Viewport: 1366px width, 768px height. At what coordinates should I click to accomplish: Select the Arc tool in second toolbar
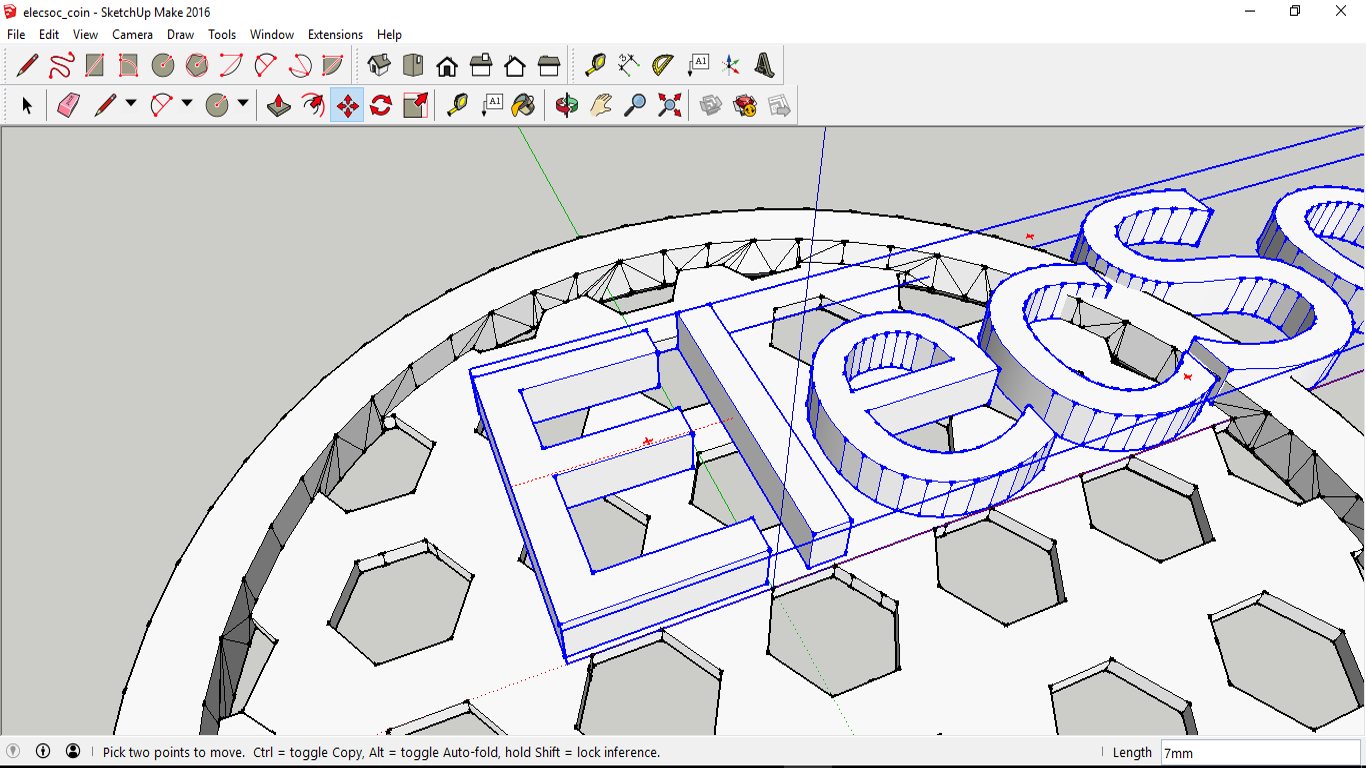point(161,105)
